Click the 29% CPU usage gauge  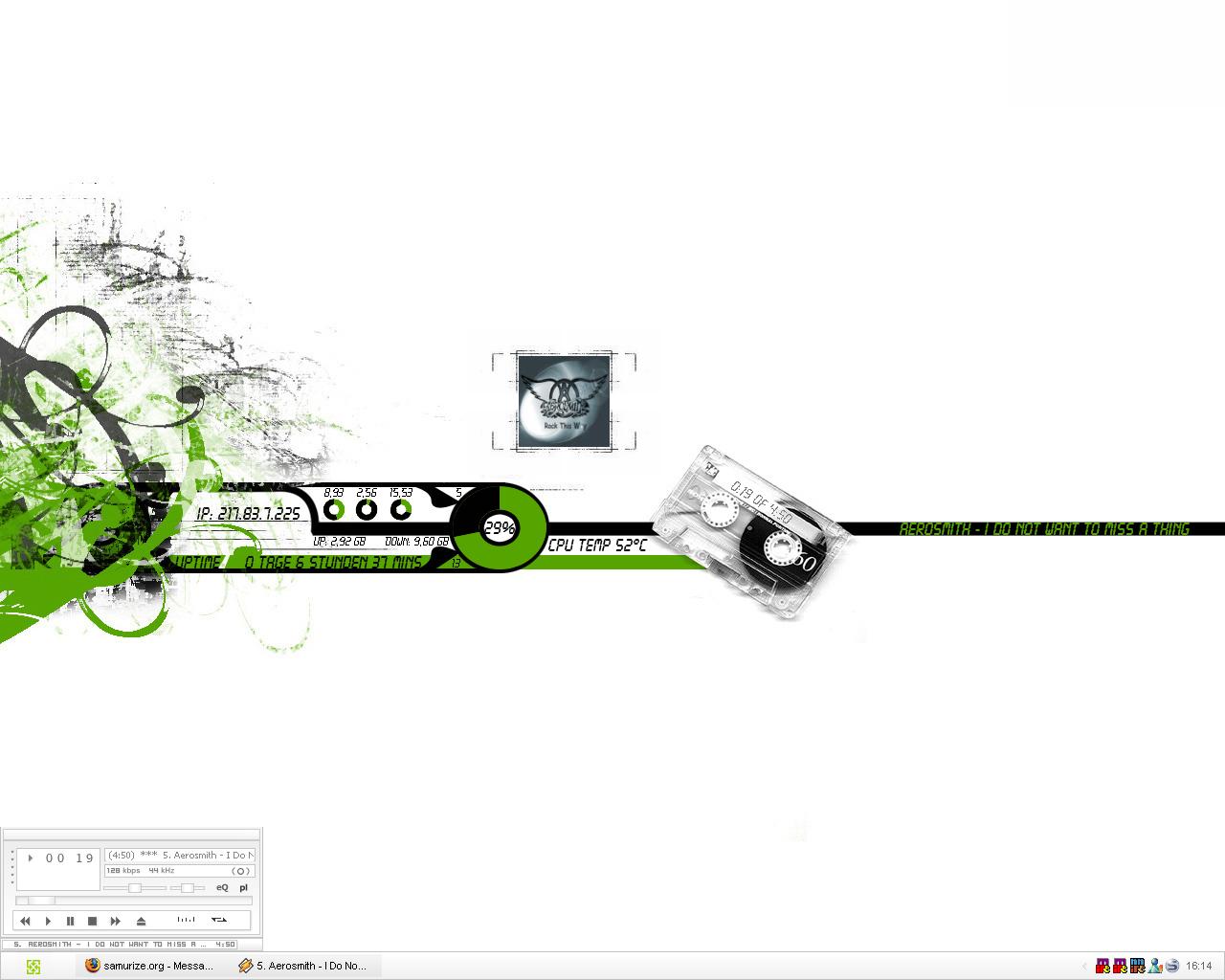(499, 527)
